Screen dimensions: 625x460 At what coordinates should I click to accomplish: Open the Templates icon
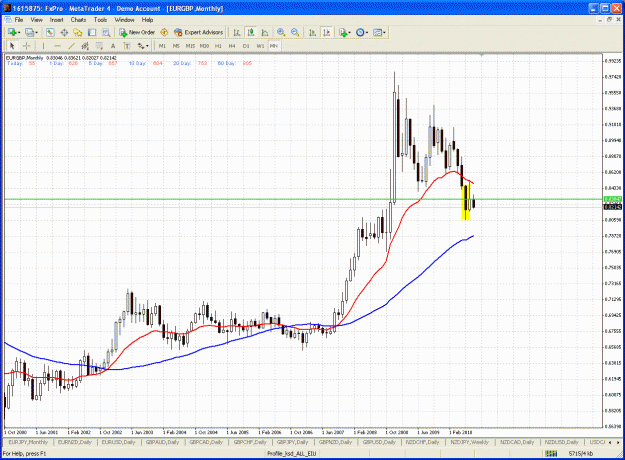tap(377, 32)
